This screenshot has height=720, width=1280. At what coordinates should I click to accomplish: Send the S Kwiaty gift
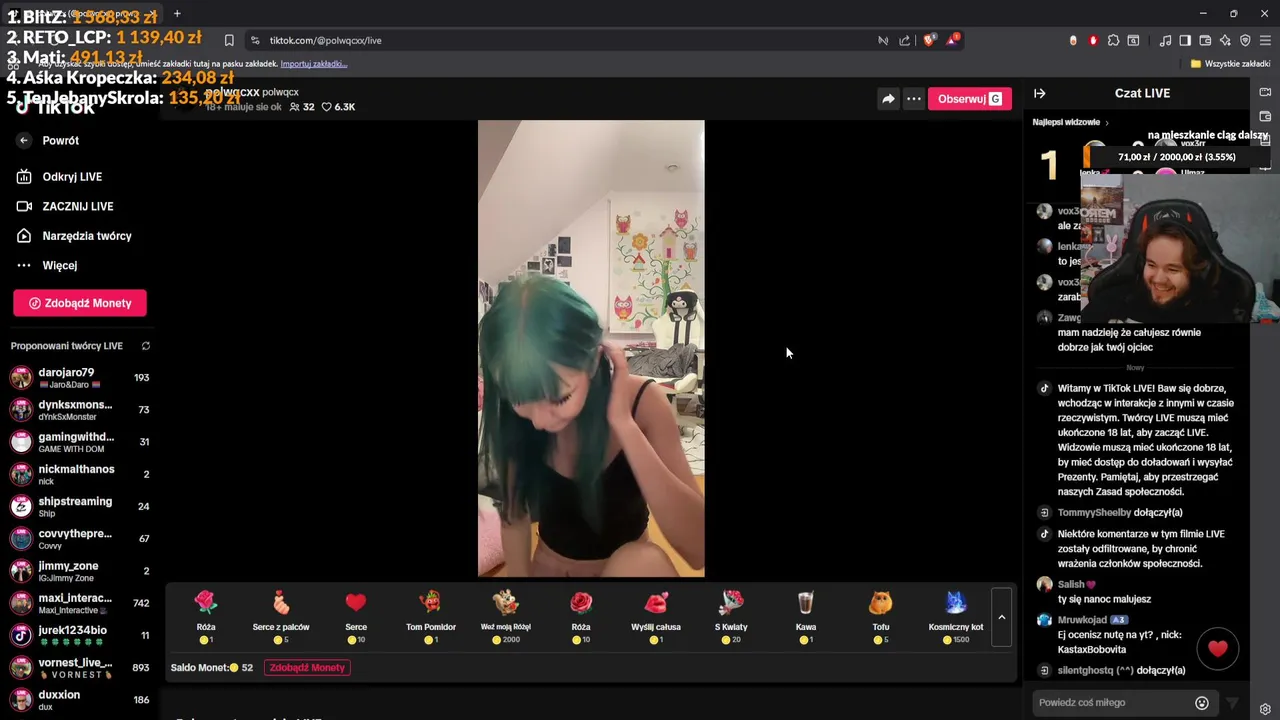[x=731, y=616]
